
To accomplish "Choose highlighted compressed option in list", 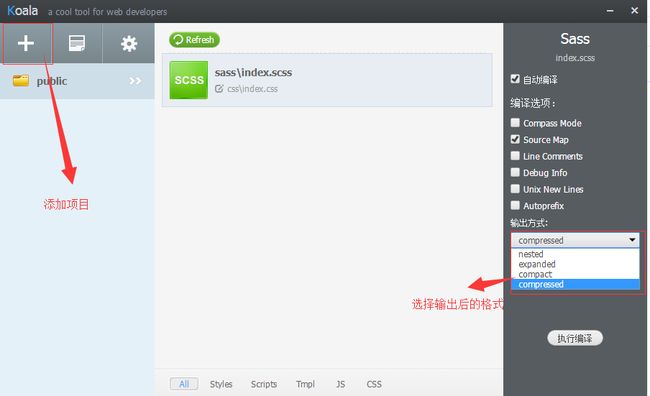I will coord(575,284).
